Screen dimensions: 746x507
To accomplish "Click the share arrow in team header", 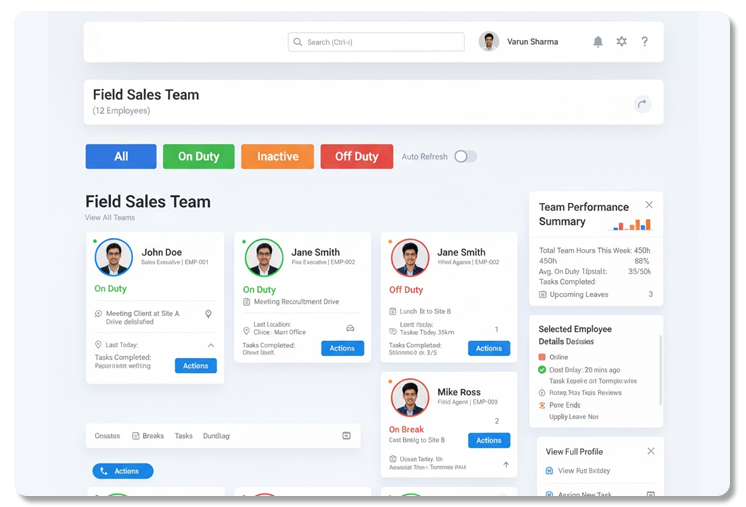I will [642, 104].
